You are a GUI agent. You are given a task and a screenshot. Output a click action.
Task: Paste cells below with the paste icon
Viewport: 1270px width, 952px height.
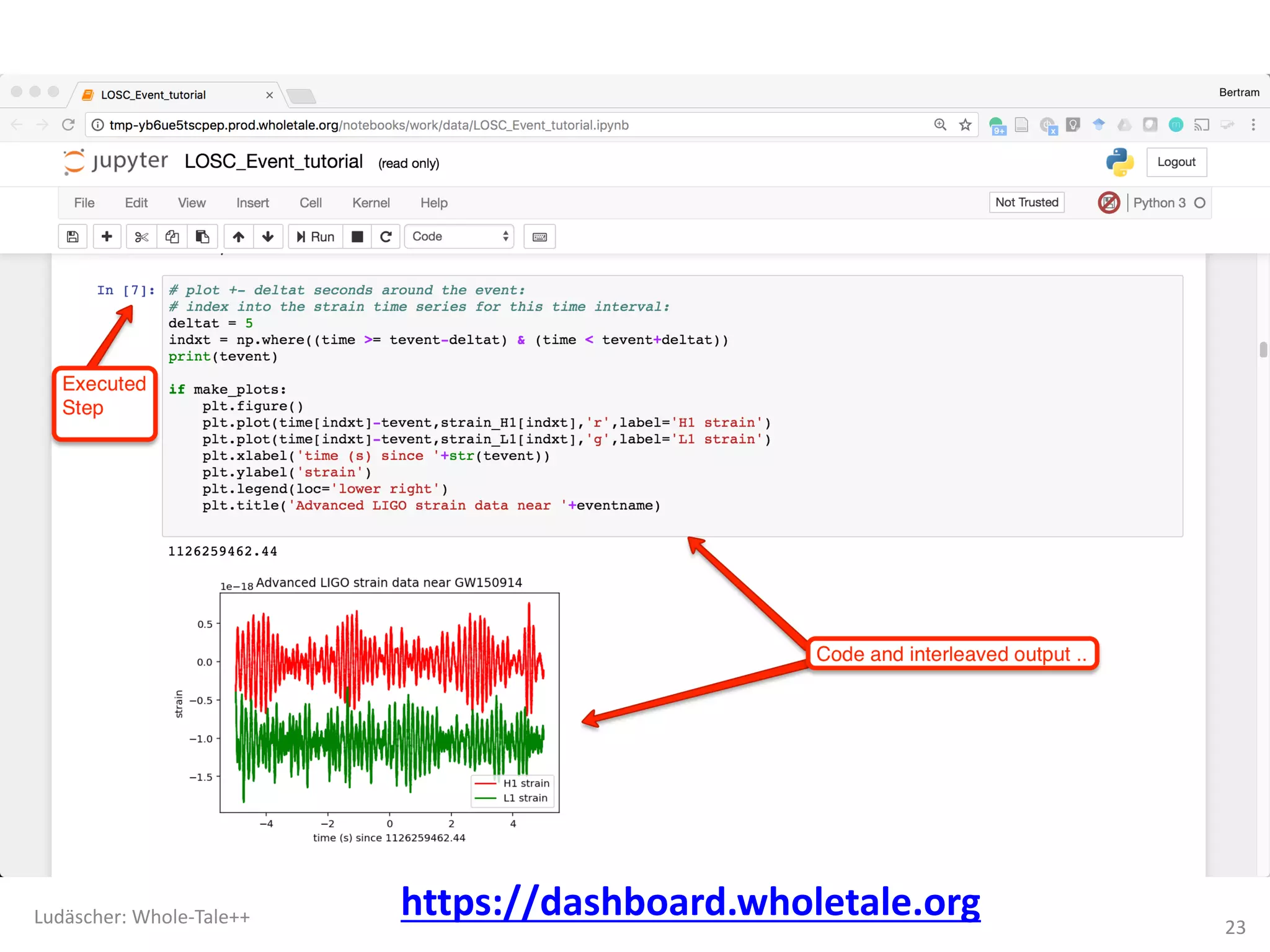(202, 237)
